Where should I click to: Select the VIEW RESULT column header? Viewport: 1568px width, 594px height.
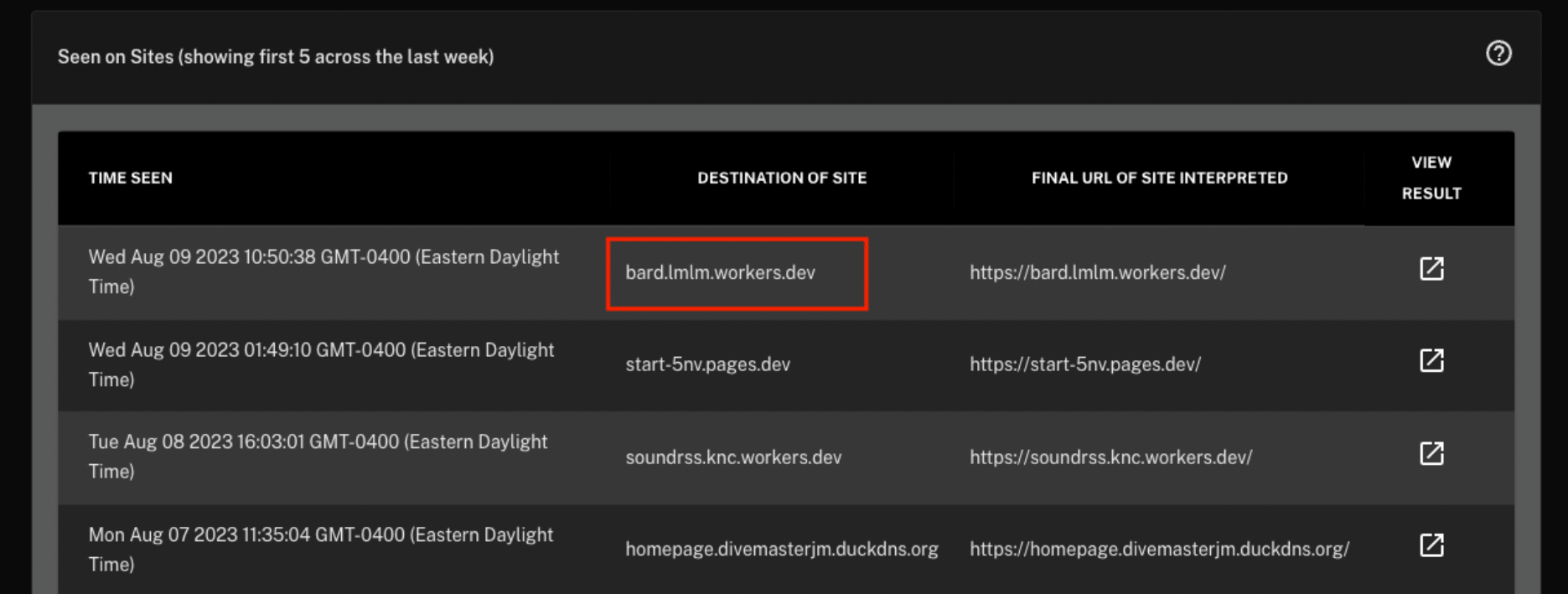pos(1431,178)
